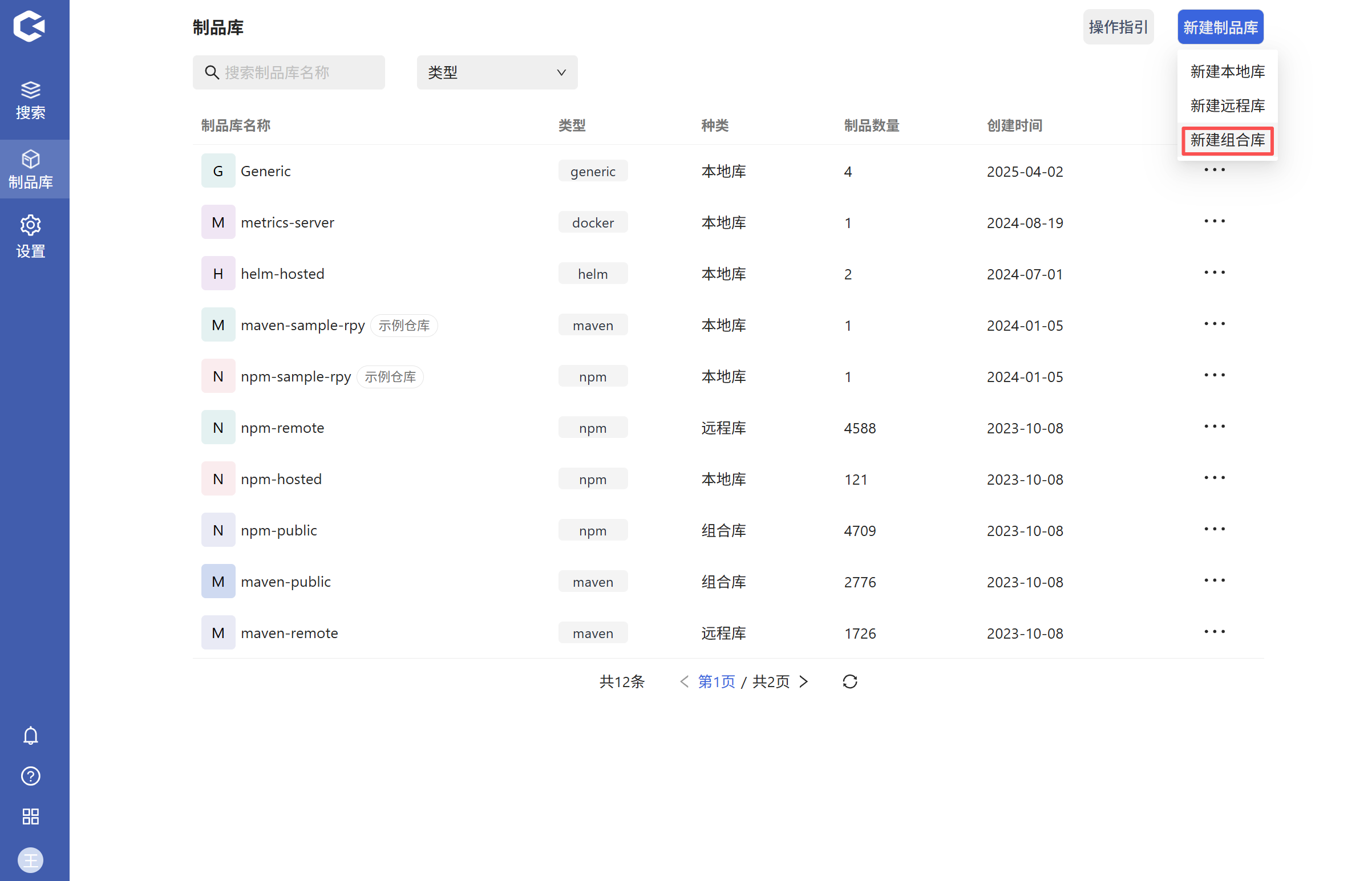Select 新建本地库 menu entry

pos(1227,71)
